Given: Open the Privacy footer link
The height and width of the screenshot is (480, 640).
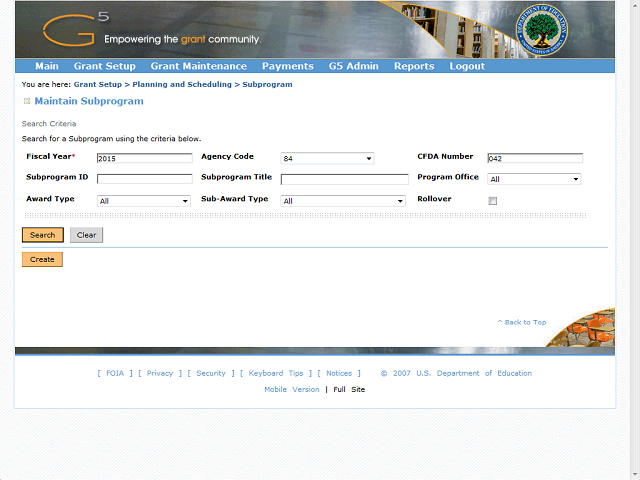Looking at the screenshot, I should tap(160, 373).
